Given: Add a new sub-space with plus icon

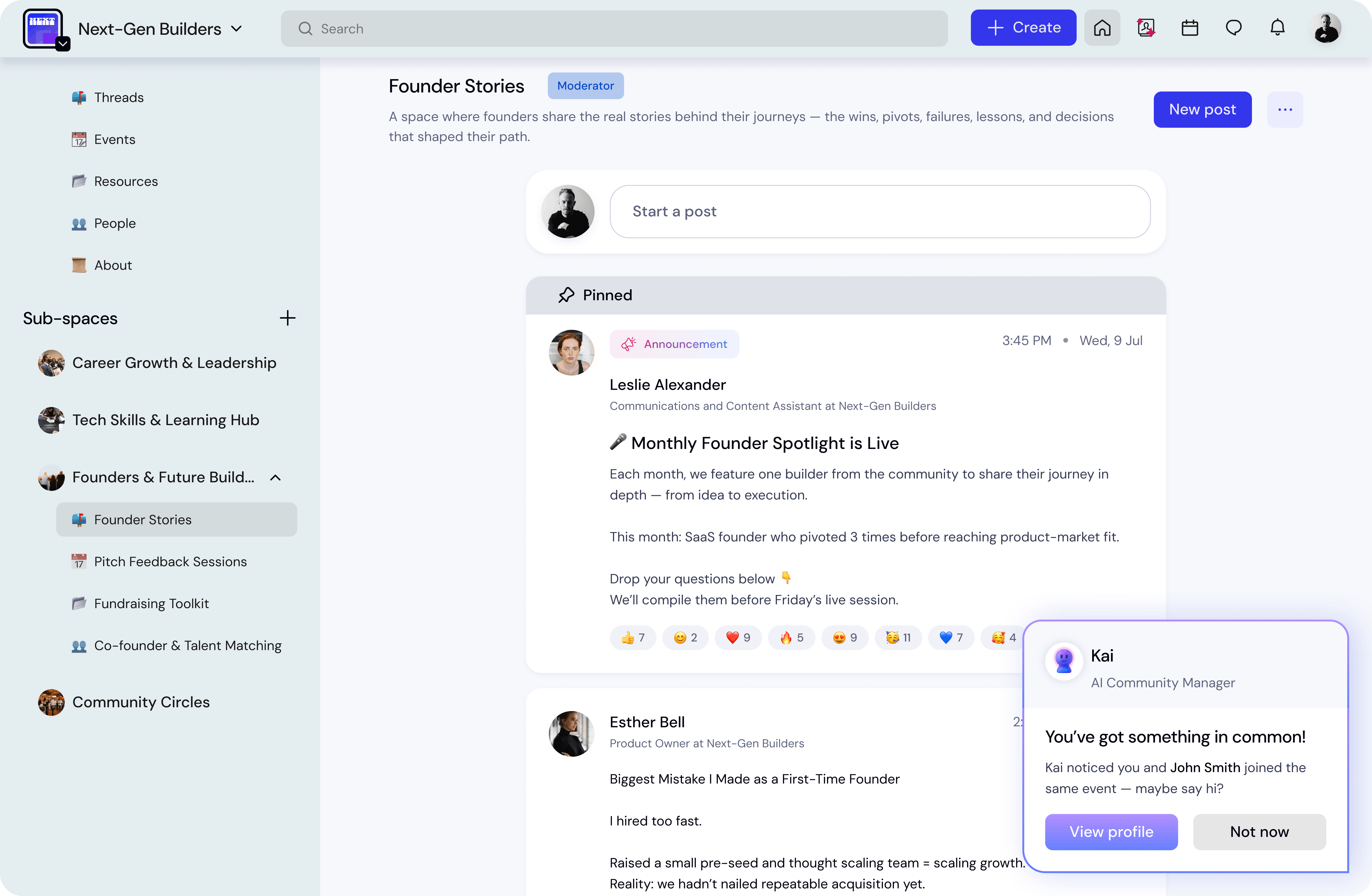Looking at the screenshot, I should point(287,318).
